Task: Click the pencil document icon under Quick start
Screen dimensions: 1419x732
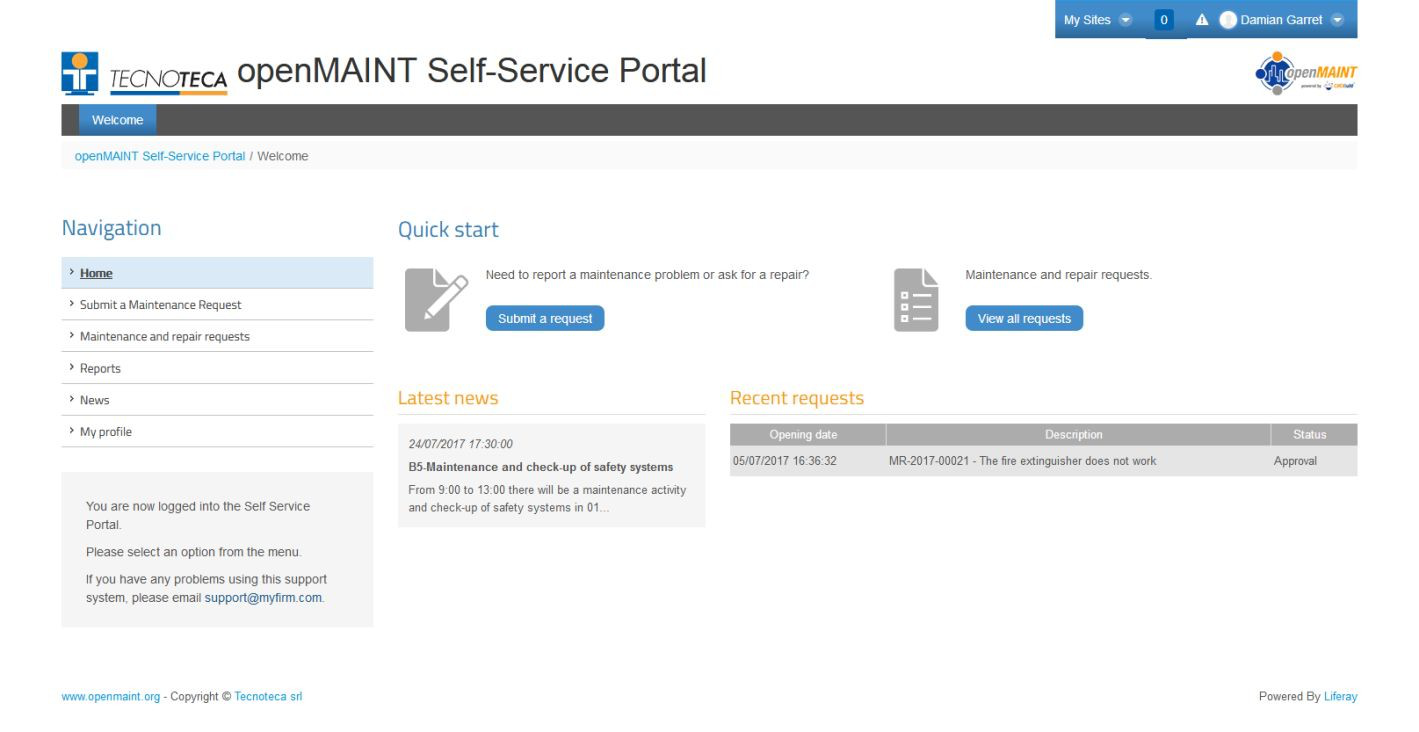Action: click(x=436, y=300)
